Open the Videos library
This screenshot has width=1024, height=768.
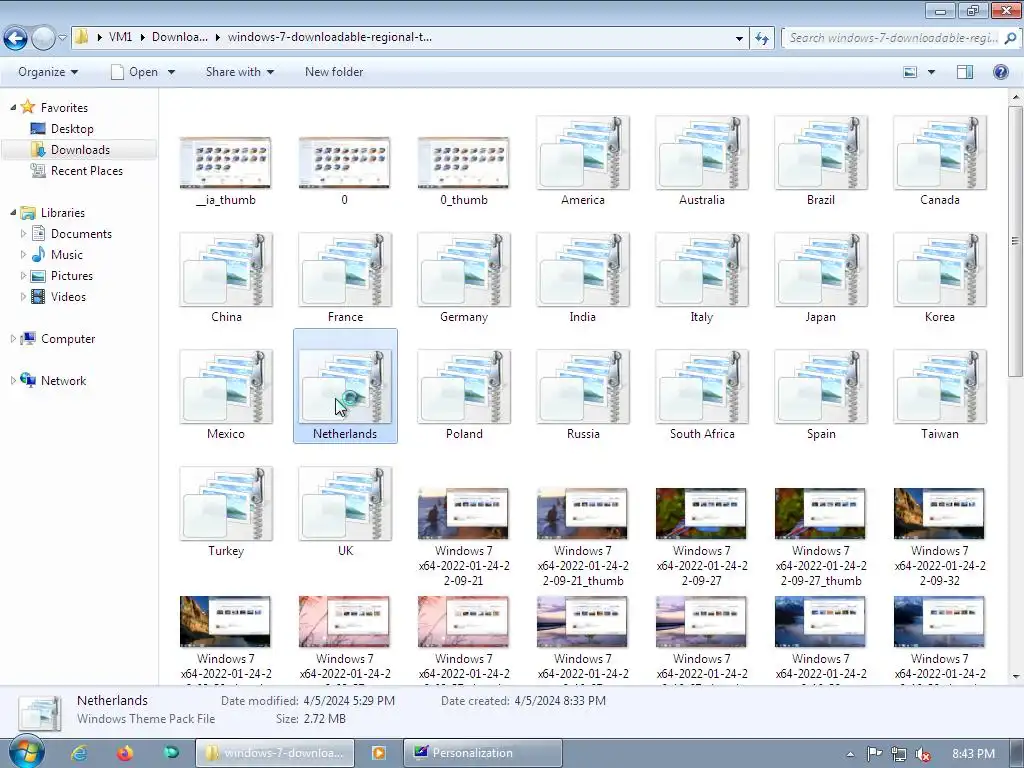[x=68, y=296]
